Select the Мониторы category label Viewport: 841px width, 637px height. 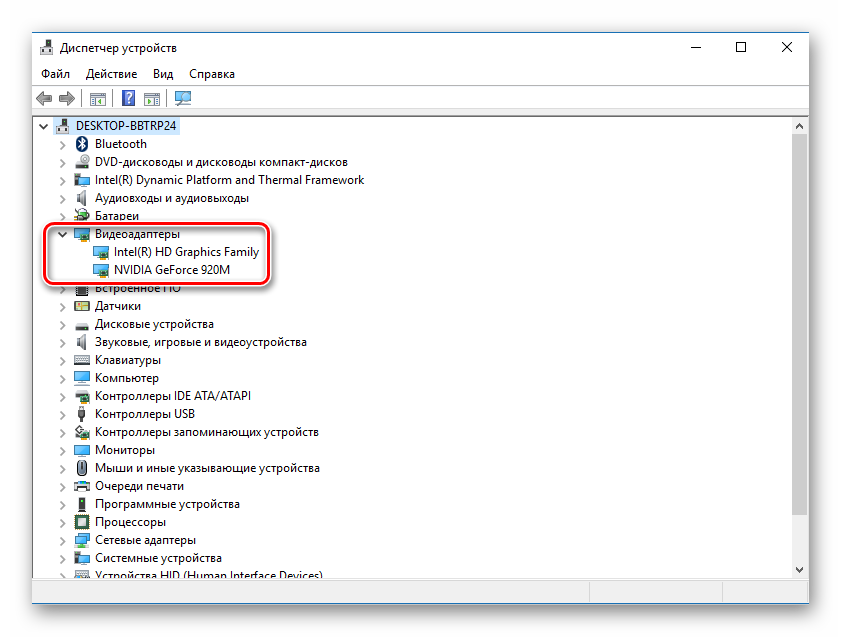(124, 450)
